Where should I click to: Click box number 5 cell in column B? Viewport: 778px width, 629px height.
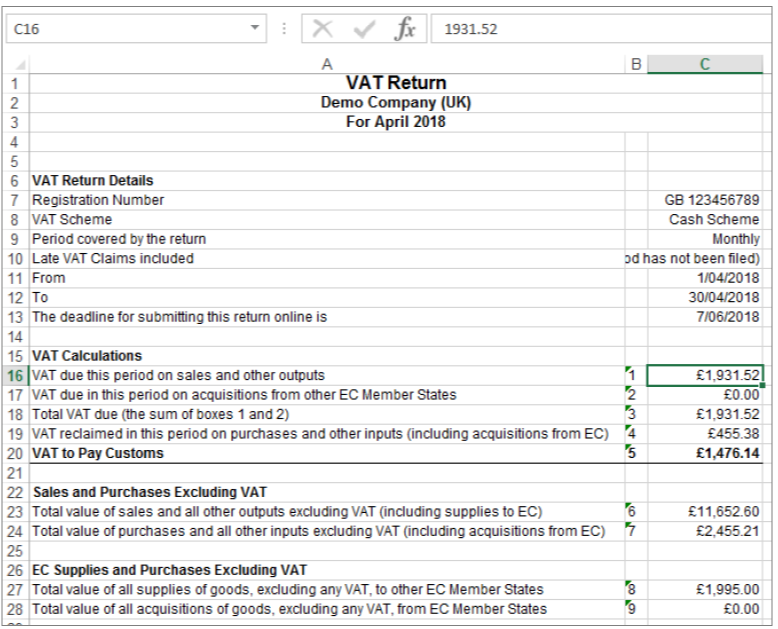click(x=636, y=453)
